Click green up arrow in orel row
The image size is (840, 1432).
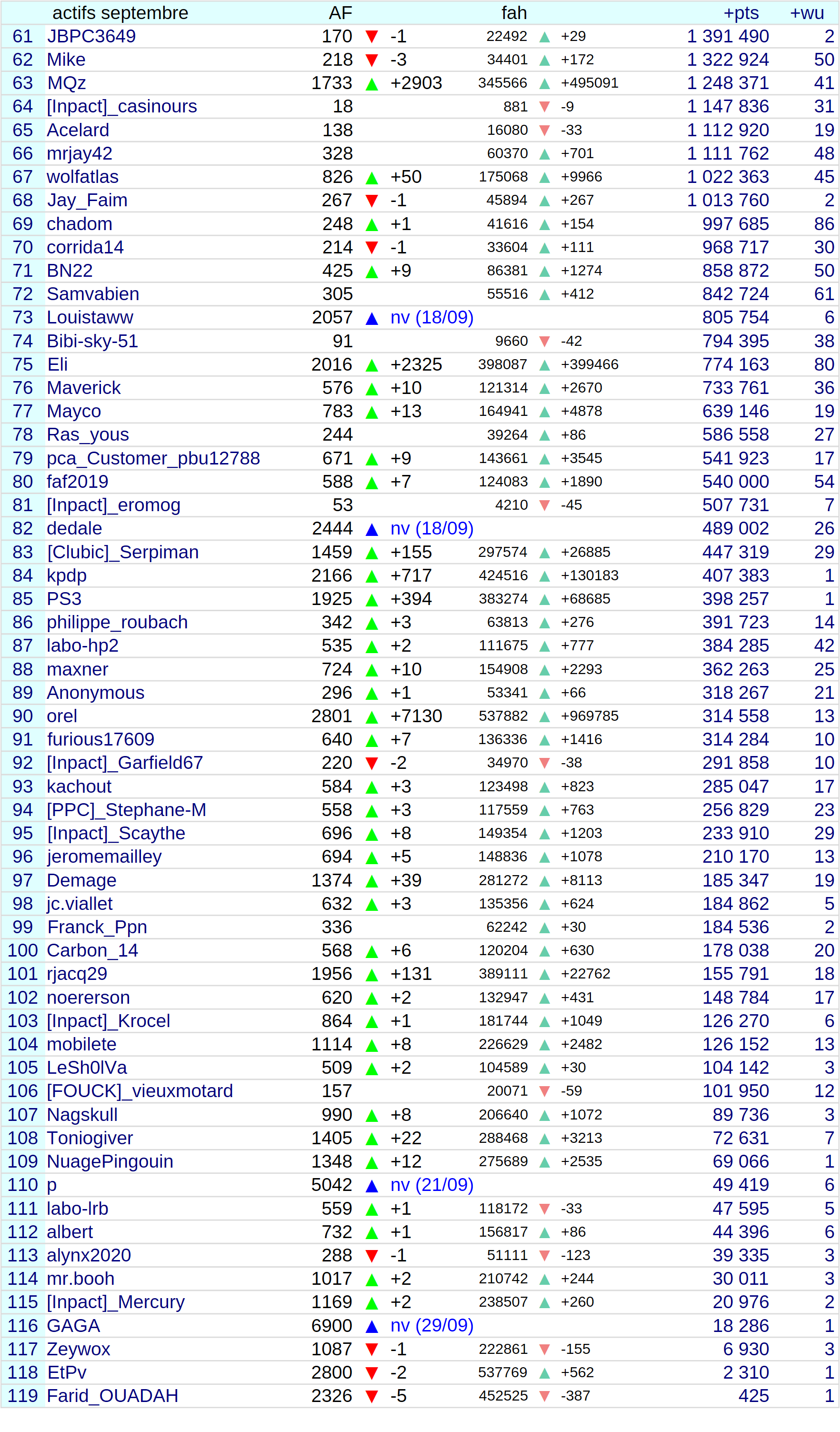click(x=372, y=717)
